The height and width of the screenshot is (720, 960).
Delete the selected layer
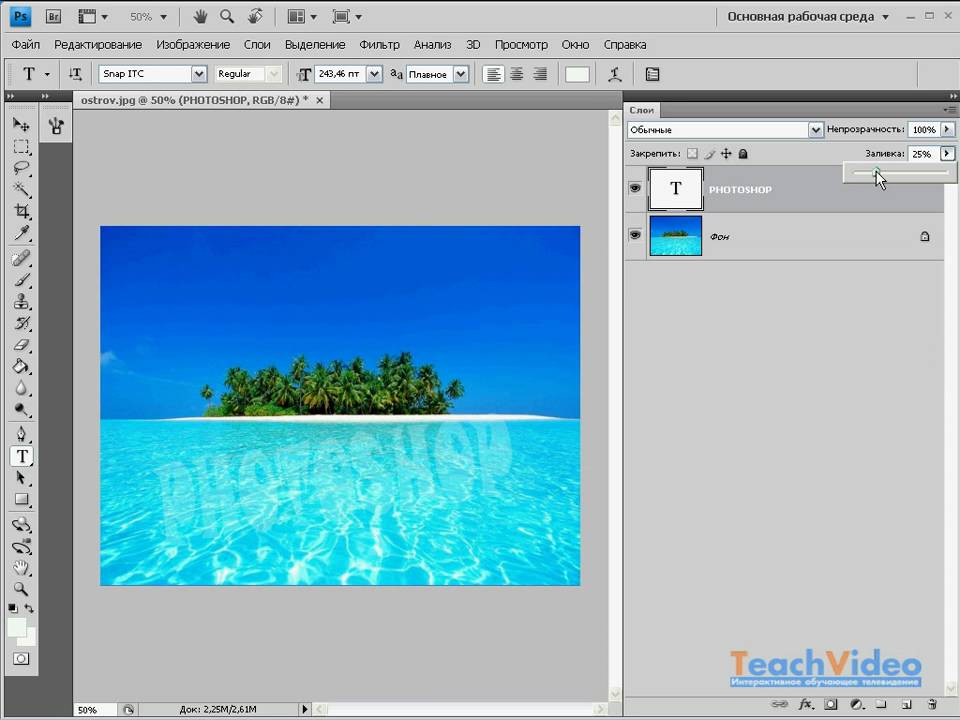tap(932, 704)
